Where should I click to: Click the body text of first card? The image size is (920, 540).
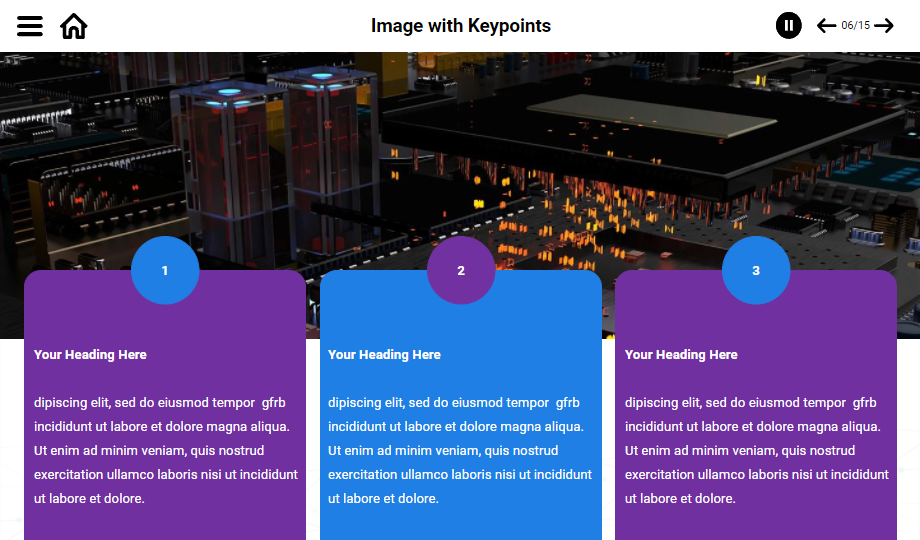click(x=165, y=450)
